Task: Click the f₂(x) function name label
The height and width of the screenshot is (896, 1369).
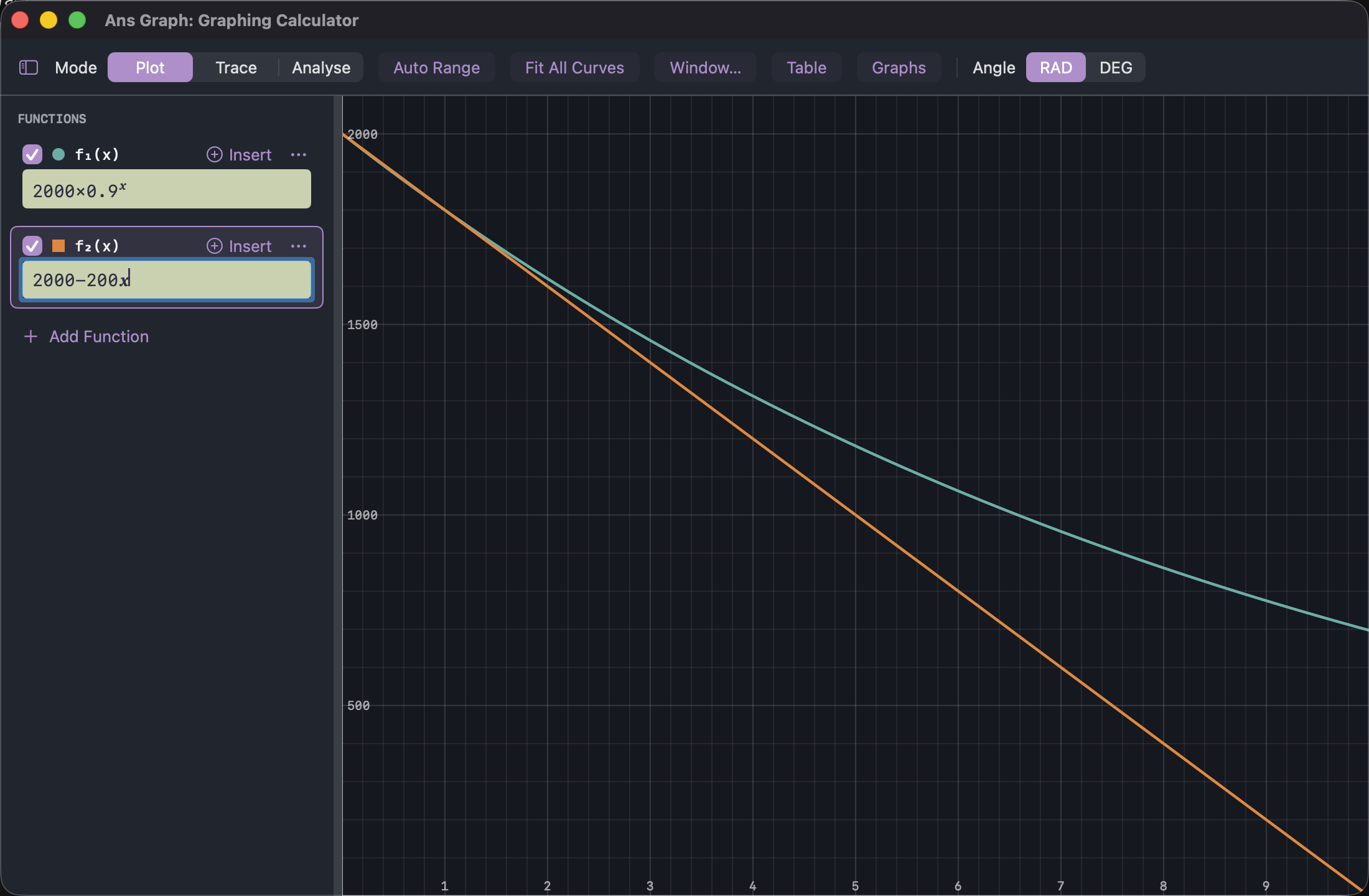Action: (x=97, y=246)
